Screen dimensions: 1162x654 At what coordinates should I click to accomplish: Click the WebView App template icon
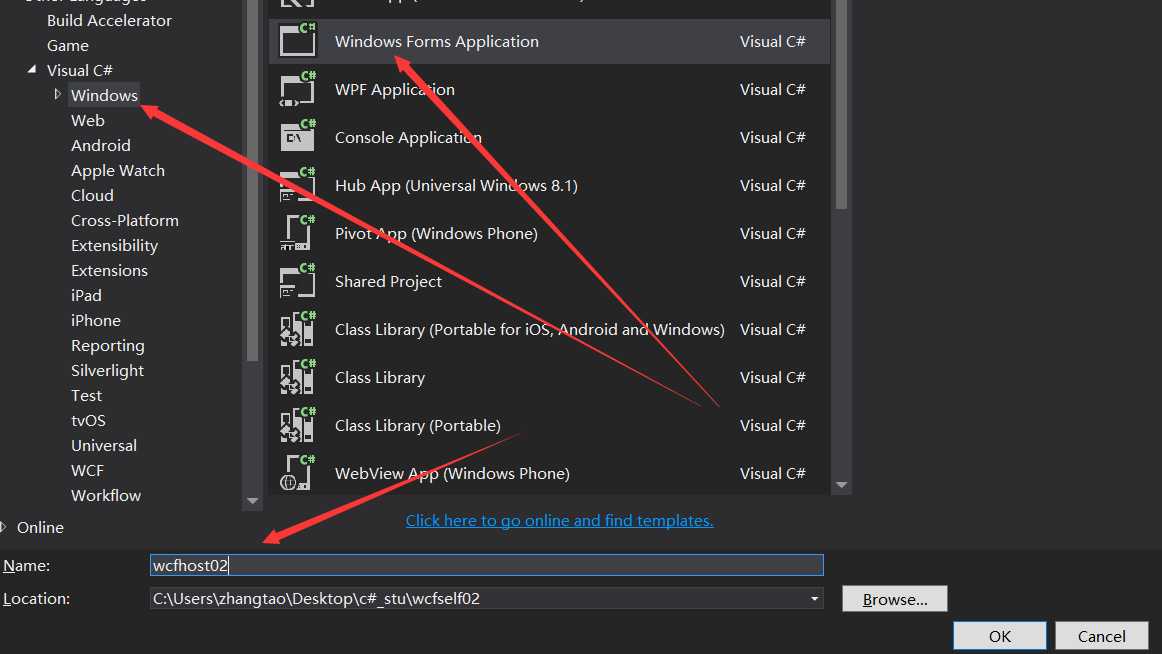(297, 473)
